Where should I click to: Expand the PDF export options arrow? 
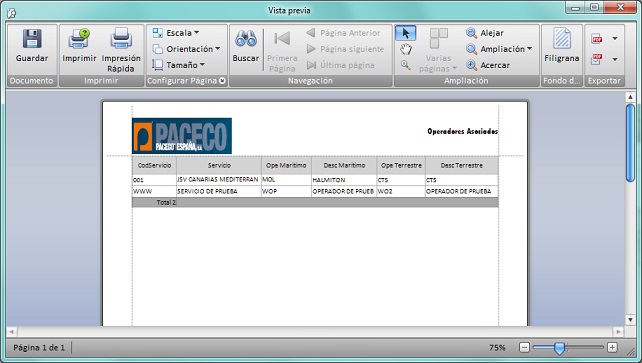pos(615,38)
